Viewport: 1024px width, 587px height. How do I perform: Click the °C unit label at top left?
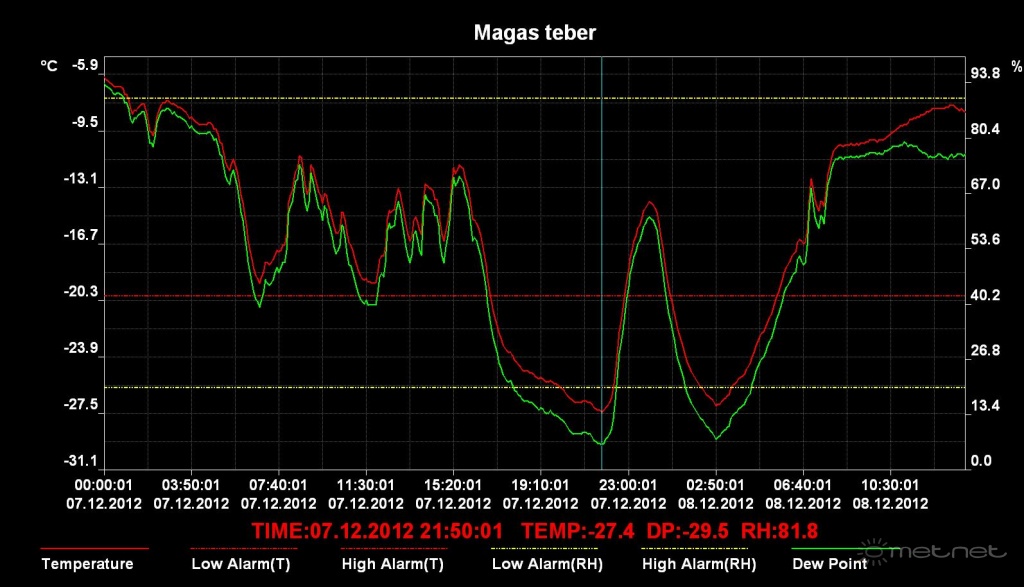(48, 66)
